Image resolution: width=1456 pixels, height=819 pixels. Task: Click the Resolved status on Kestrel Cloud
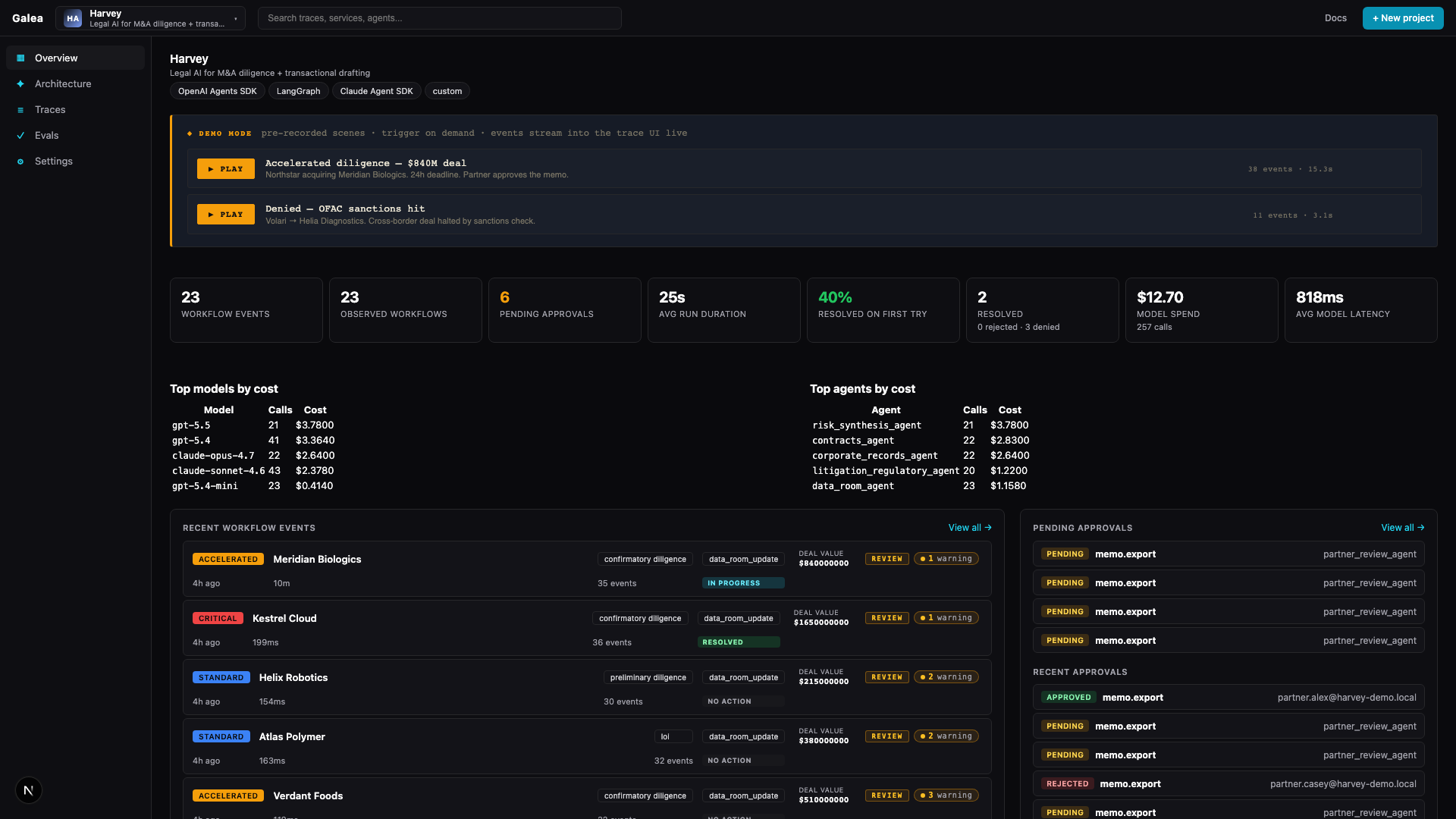[739, 642]
